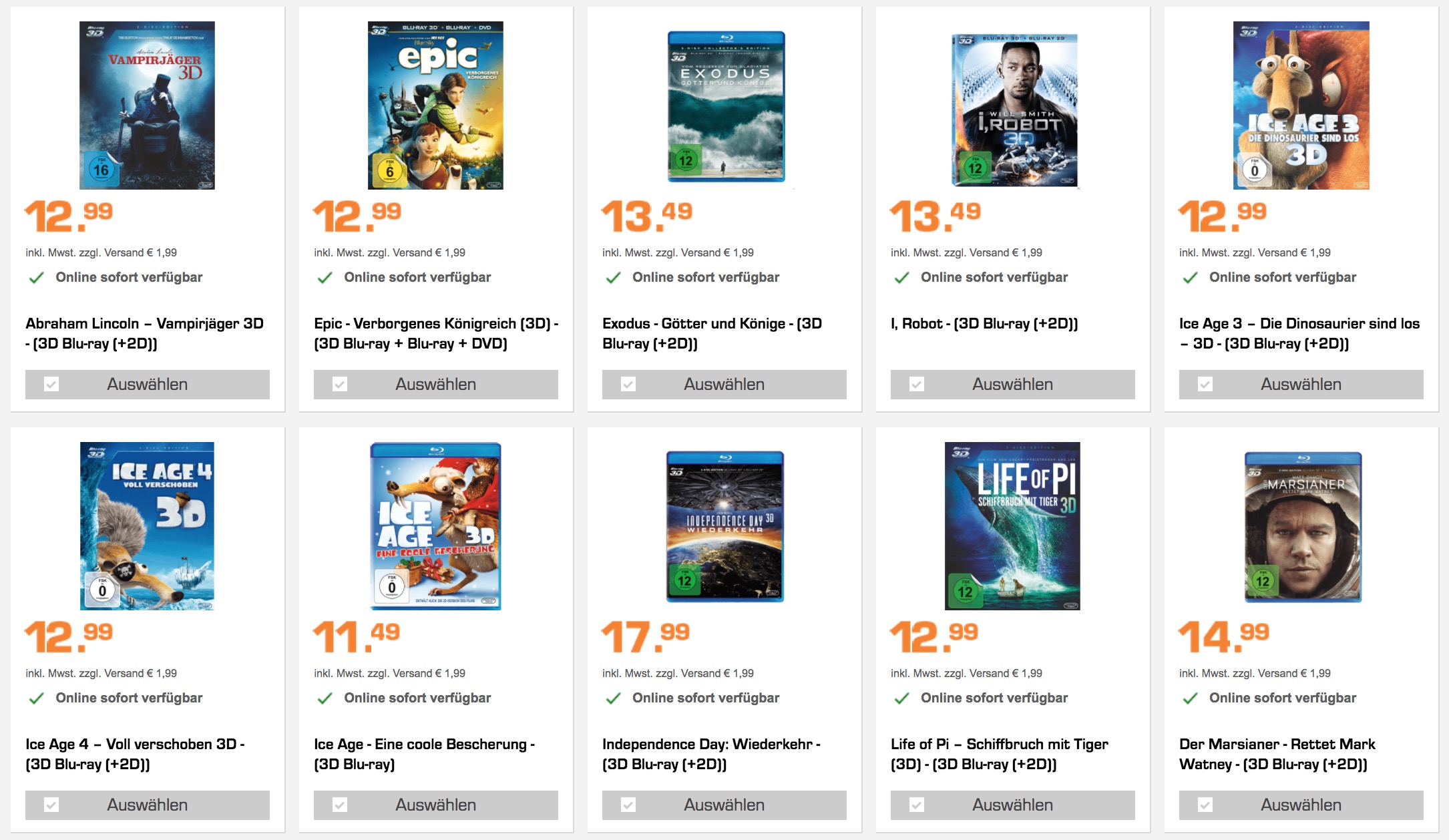Open the Ice Age - Eine coole Bescherung link
The height and width of the screenshot is (840, 1449).
tap(424, 754)
